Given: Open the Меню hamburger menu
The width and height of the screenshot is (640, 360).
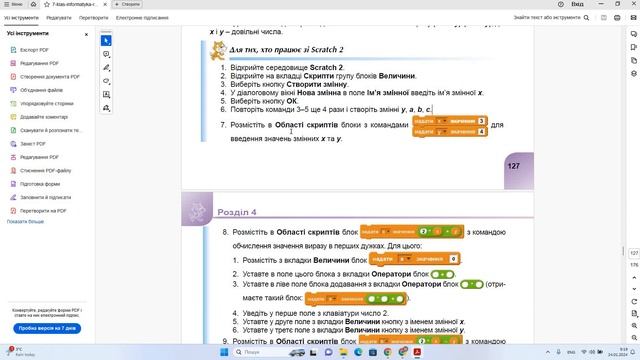Looking at the screenshot, I should (x=13, y=4).
